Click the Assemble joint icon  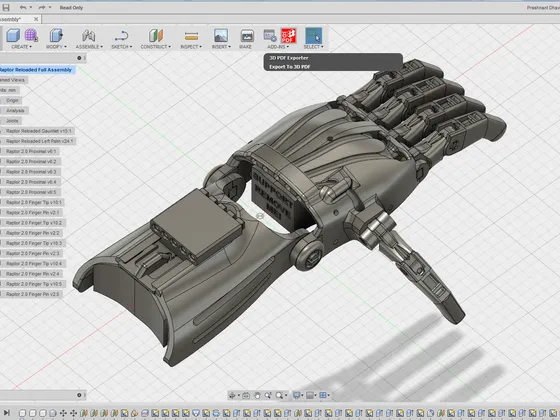pos(89,35)
